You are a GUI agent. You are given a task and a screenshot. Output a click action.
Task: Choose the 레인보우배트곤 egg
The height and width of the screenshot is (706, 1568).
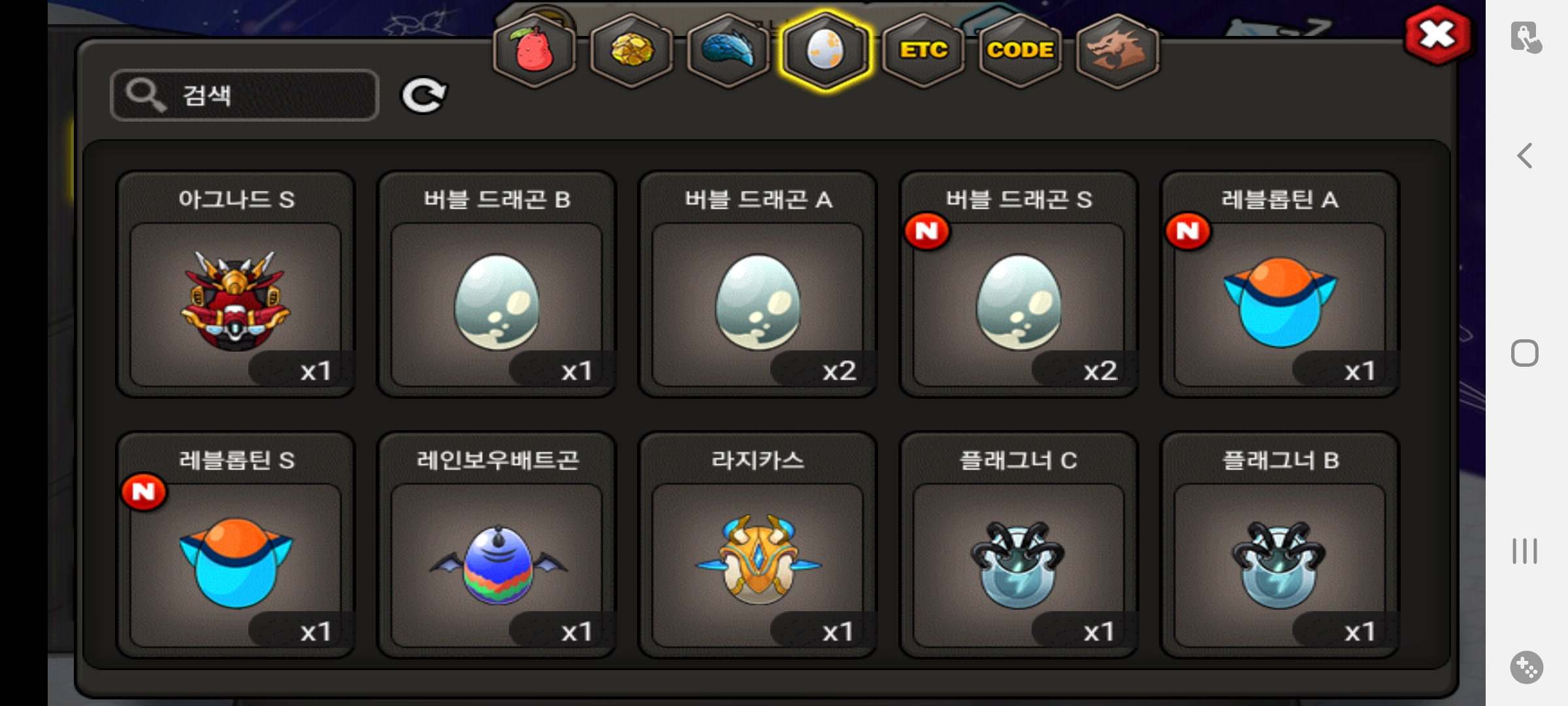pyautogui.click(x=497, y=545)
